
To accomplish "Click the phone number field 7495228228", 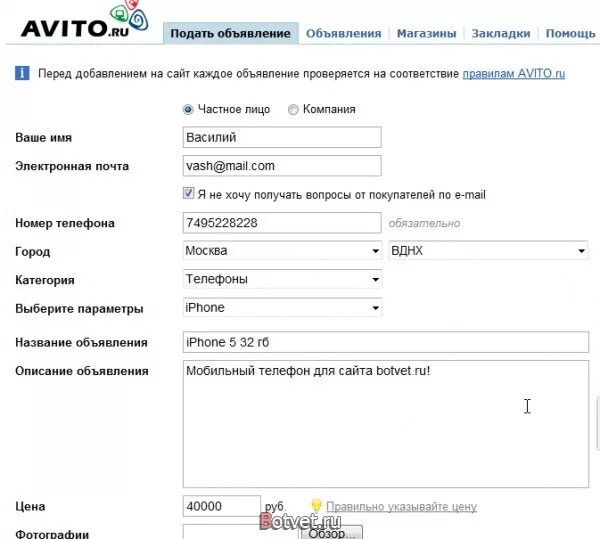I will tap(282, 223).
